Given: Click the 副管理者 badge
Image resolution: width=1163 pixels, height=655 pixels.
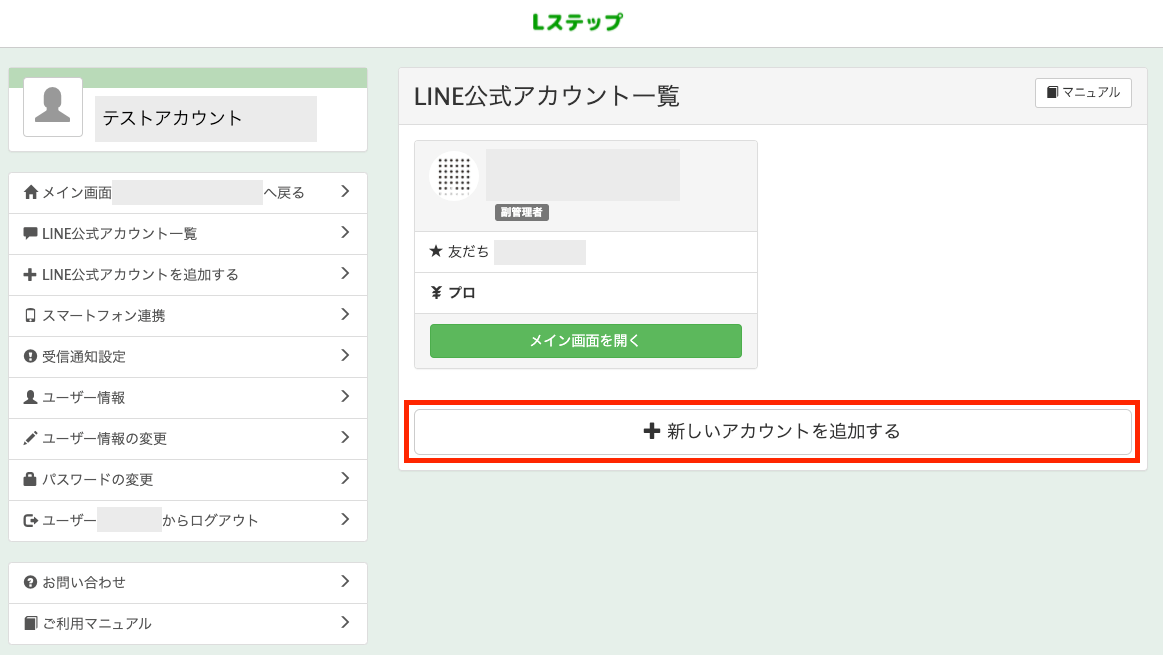Looking at the screenshot, I should click(521, 212).
